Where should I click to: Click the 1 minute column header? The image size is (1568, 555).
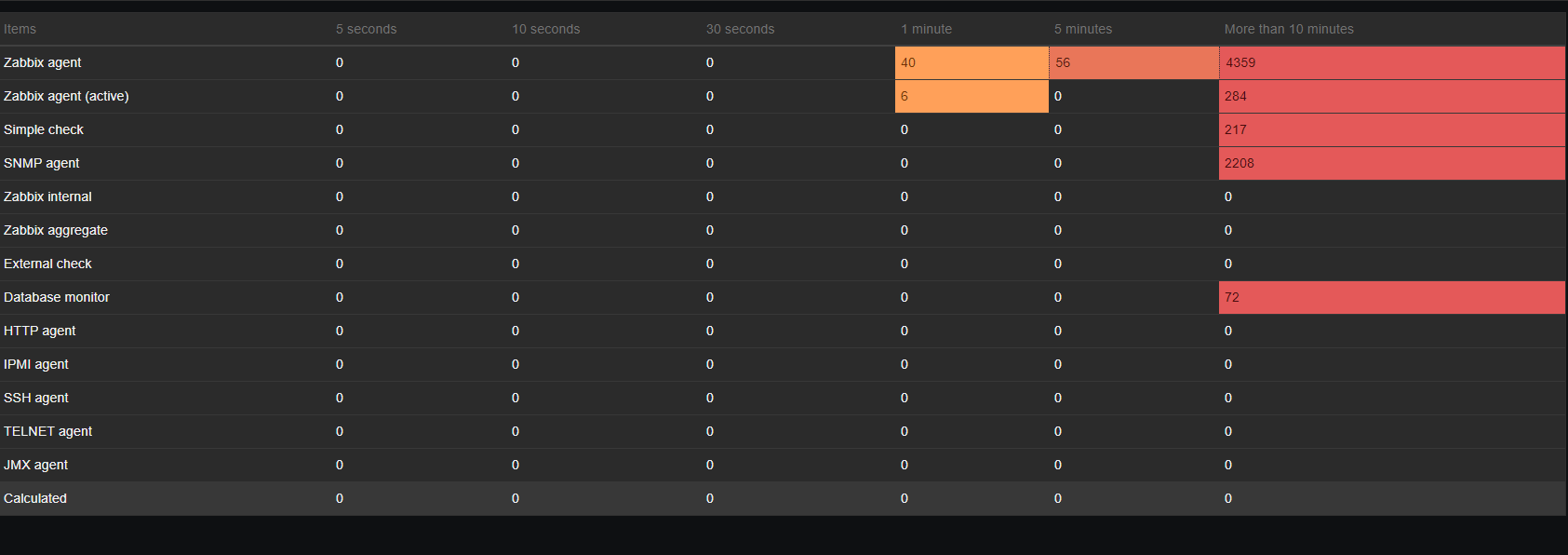click(x=926, y=29)
